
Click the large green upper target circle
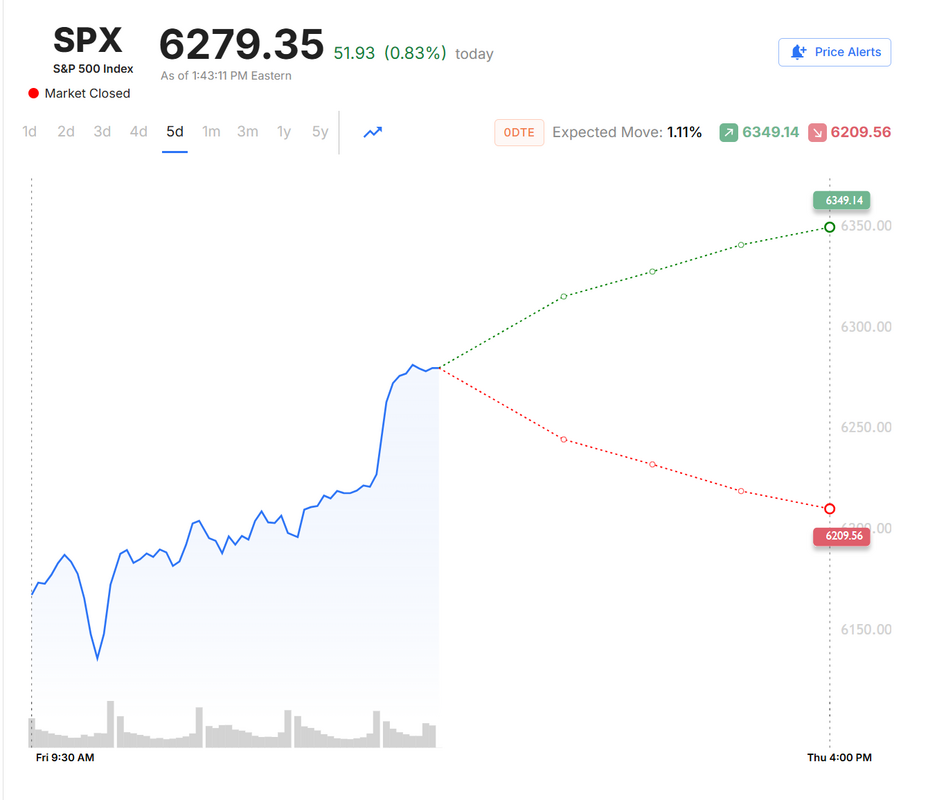coord(830,227)
